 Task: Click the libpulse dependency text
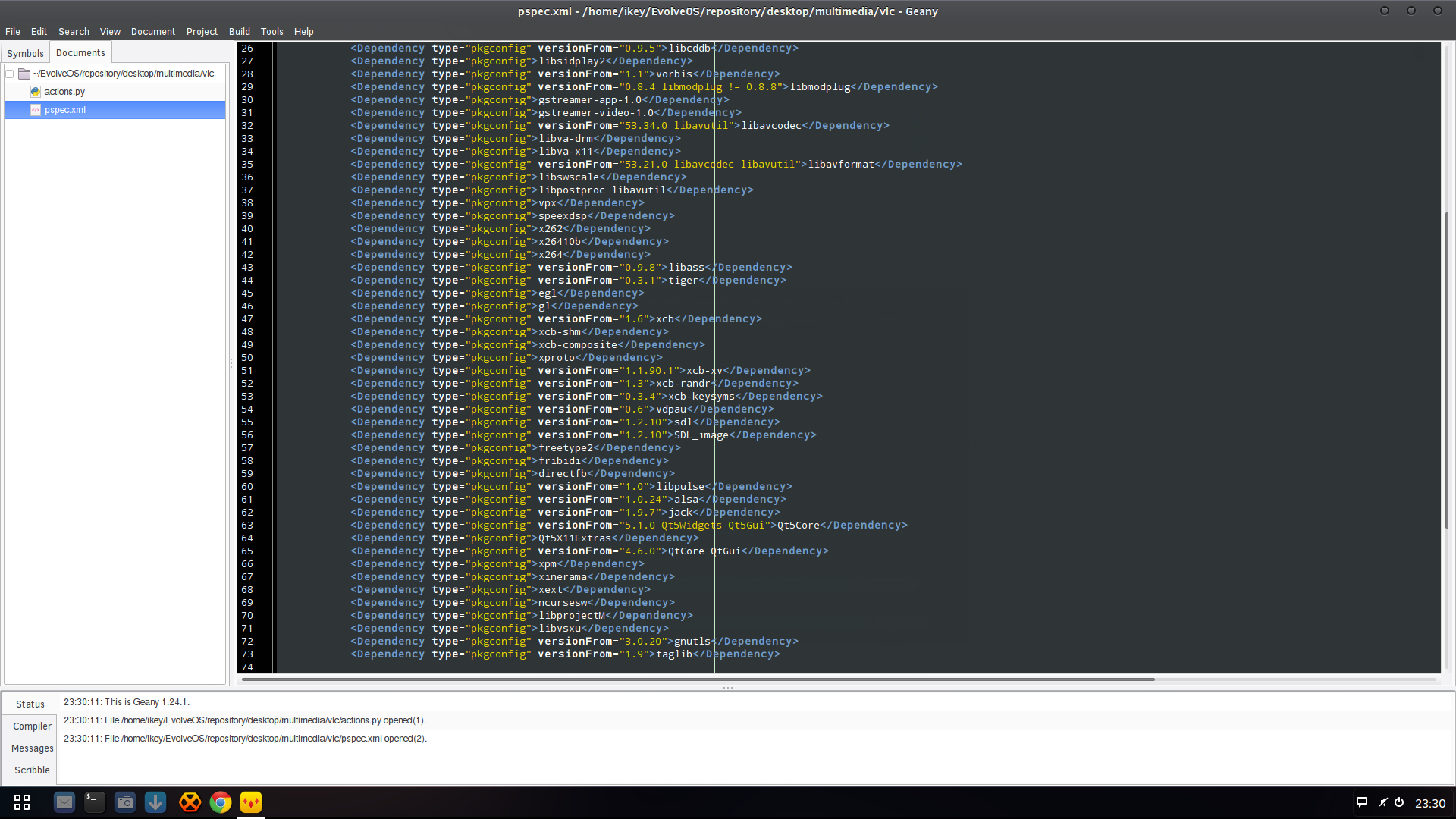(x=680, y=487)
